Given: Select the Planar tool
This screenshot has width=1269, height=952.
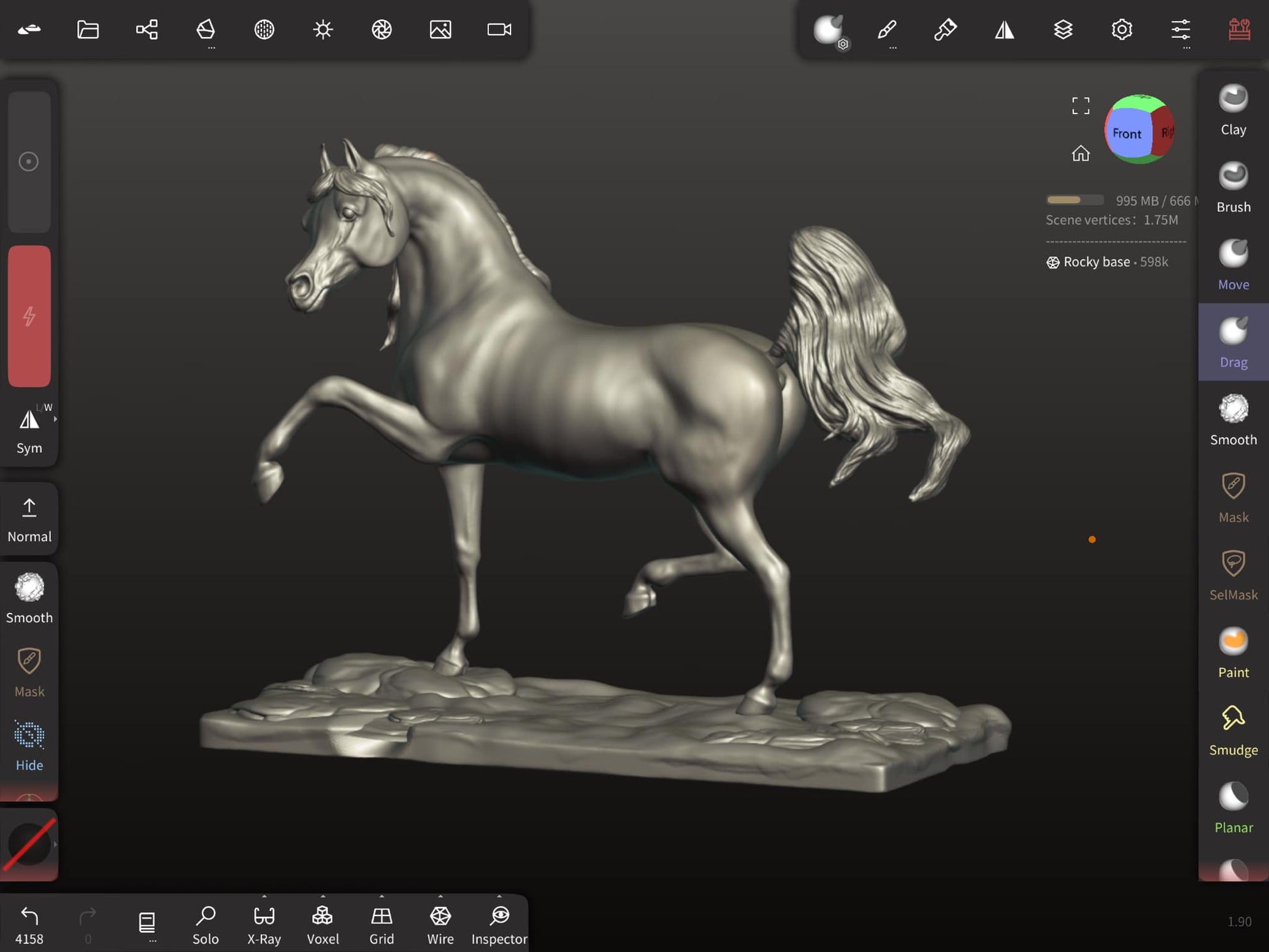Looking at the screenshot, I should (x=1232, y=808).
